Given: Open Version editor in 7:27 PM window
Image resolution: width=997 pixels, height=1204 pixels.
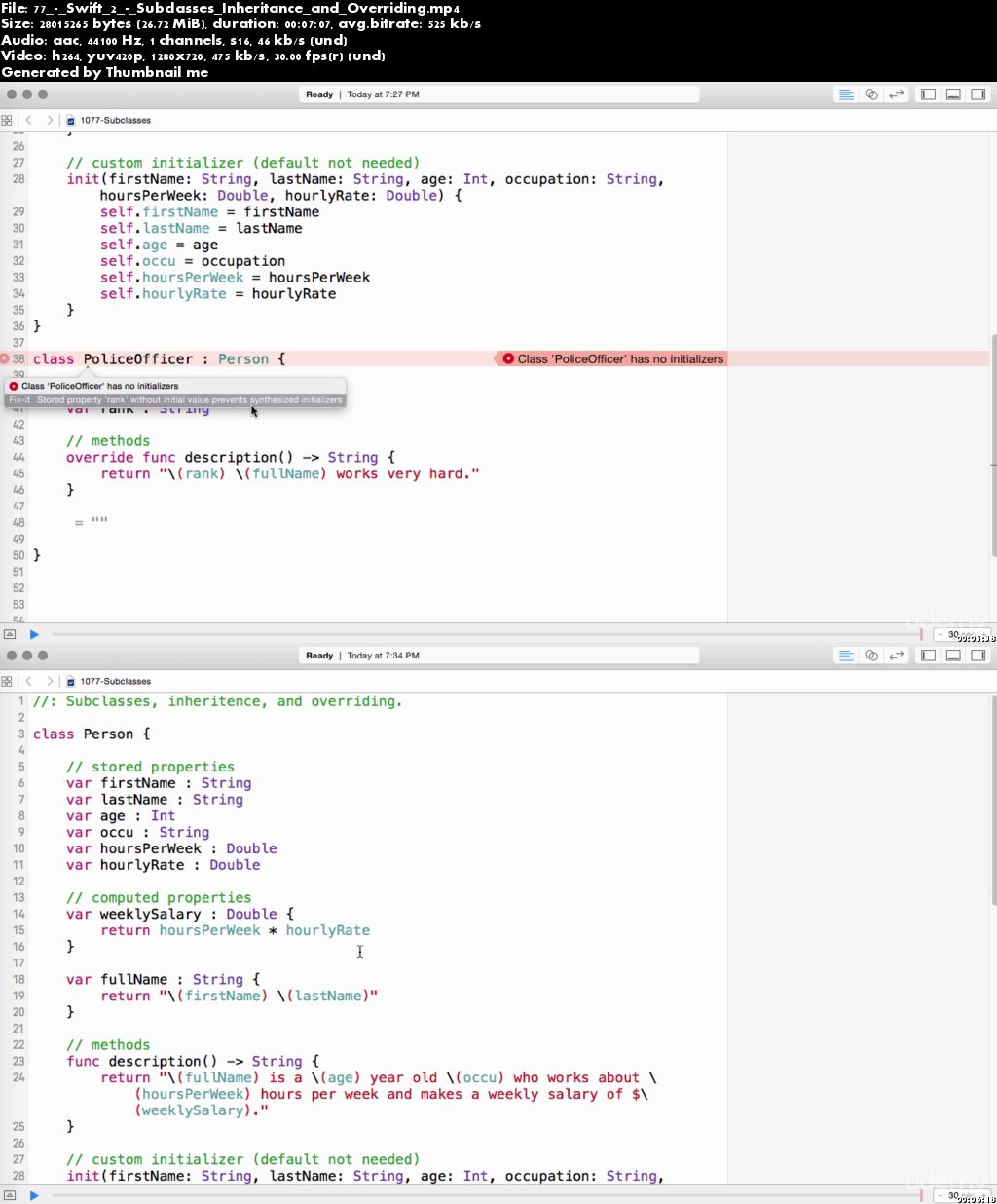Looking at the screenshot, I should 897,94.
